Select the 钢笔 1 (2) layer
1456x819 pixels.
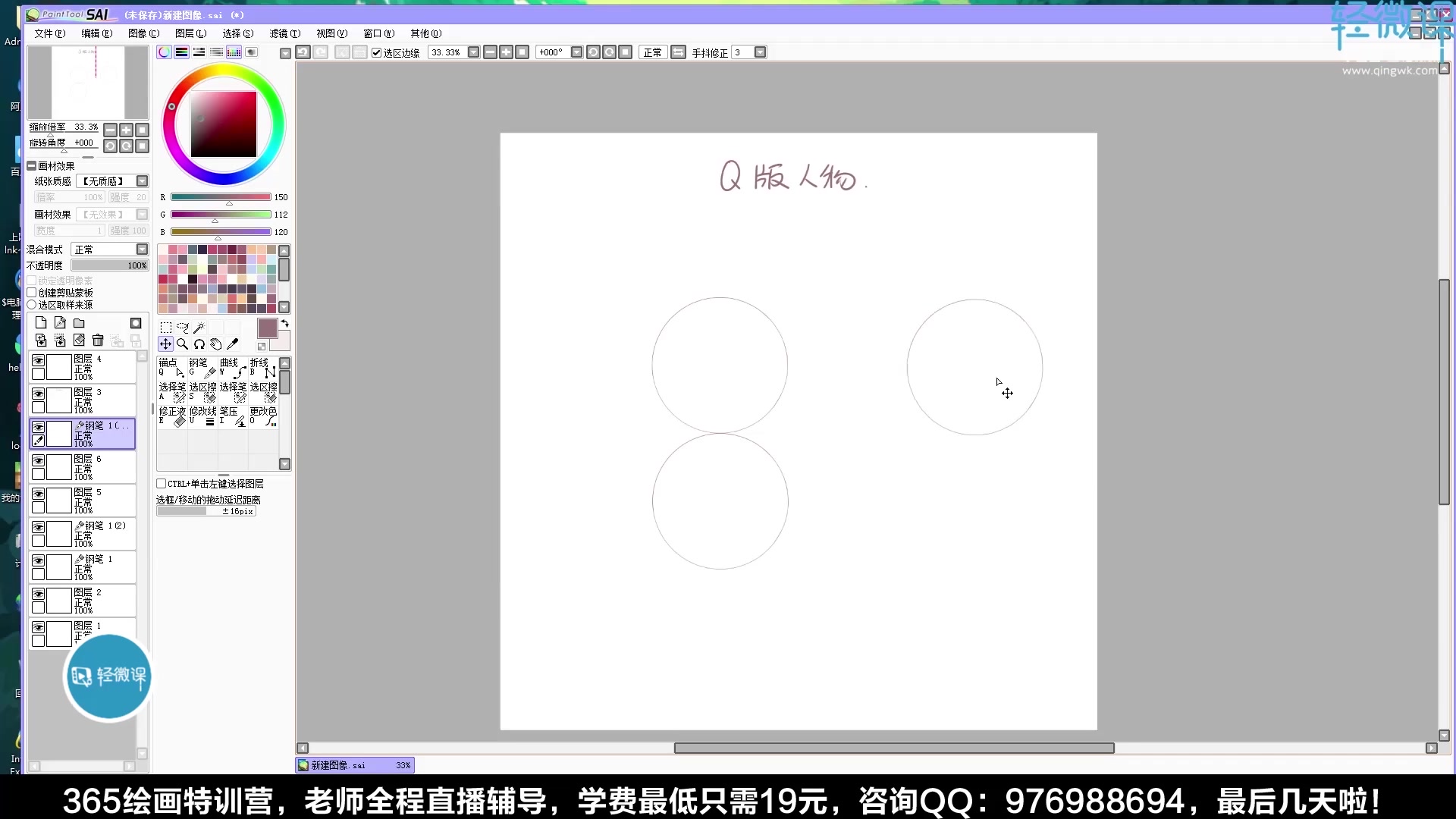83,534
